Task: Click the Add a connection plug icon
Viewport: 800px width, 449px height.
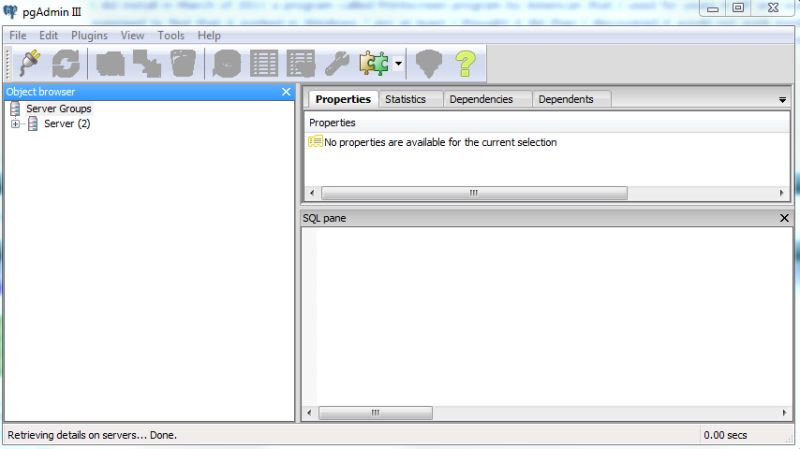Action: 30,63
